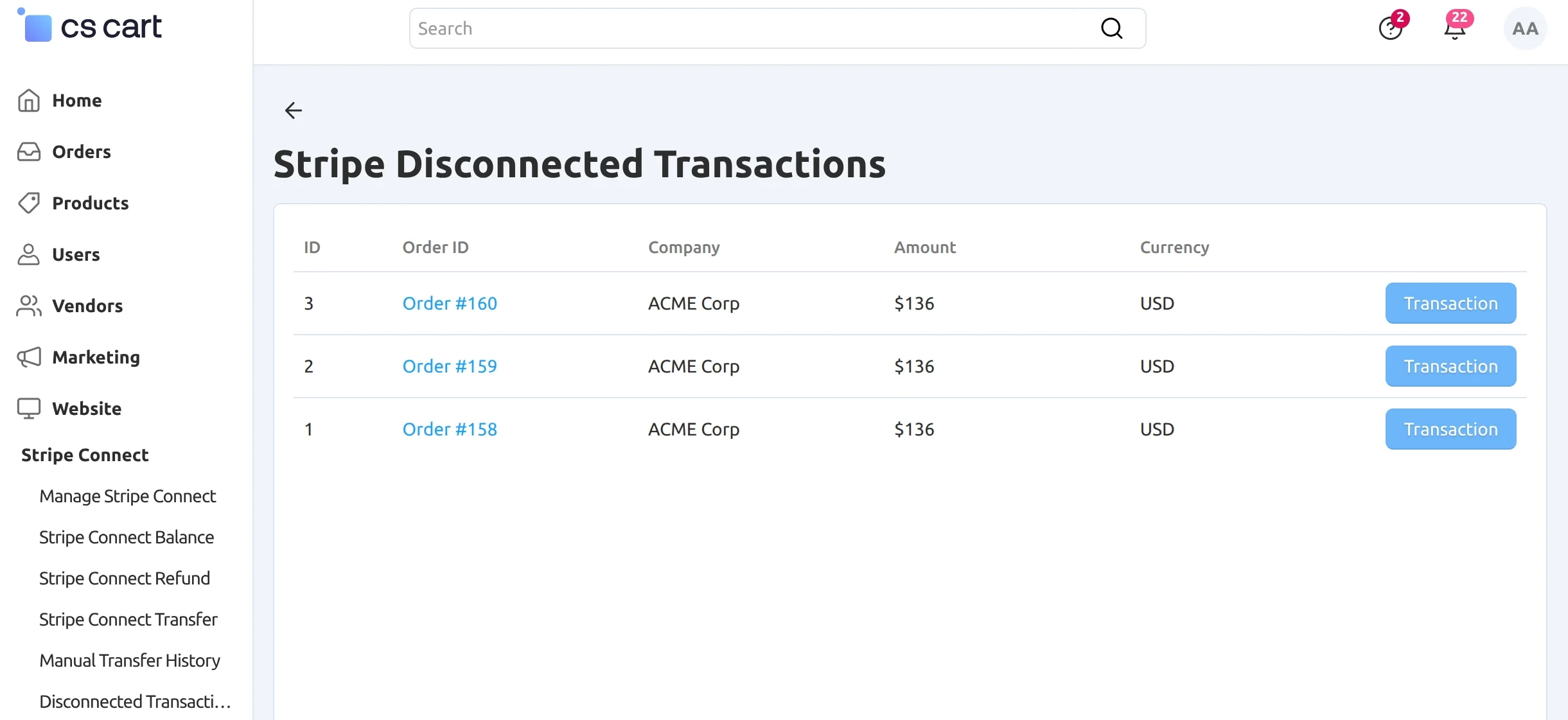Open the Products menu item
The width and height of the screenshot is (1568, 720).
(91, 203)
